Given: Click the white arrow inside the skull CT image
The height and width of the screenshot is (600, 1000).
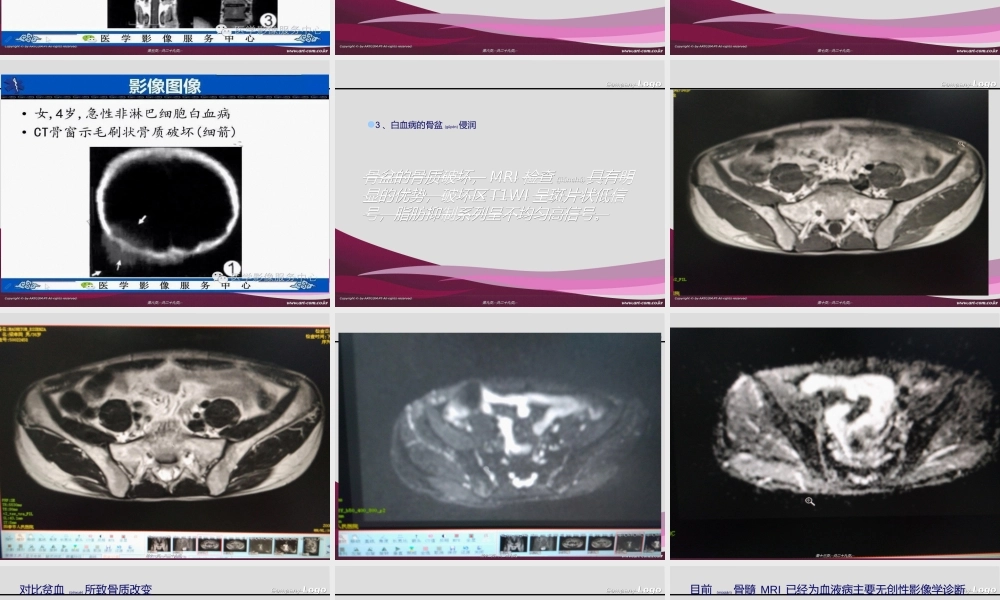Looking at the screenshot, I should pyautogui.click(x=144, y=217).
